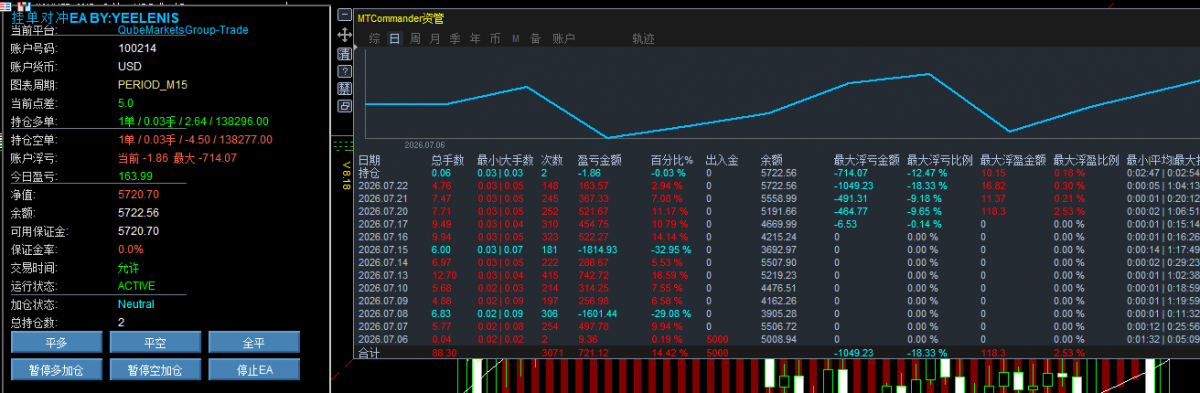Select the 2026.07.10 row date
This screenshot has width=1200, height=393.
pyautogui.click(x=383, y=288)
